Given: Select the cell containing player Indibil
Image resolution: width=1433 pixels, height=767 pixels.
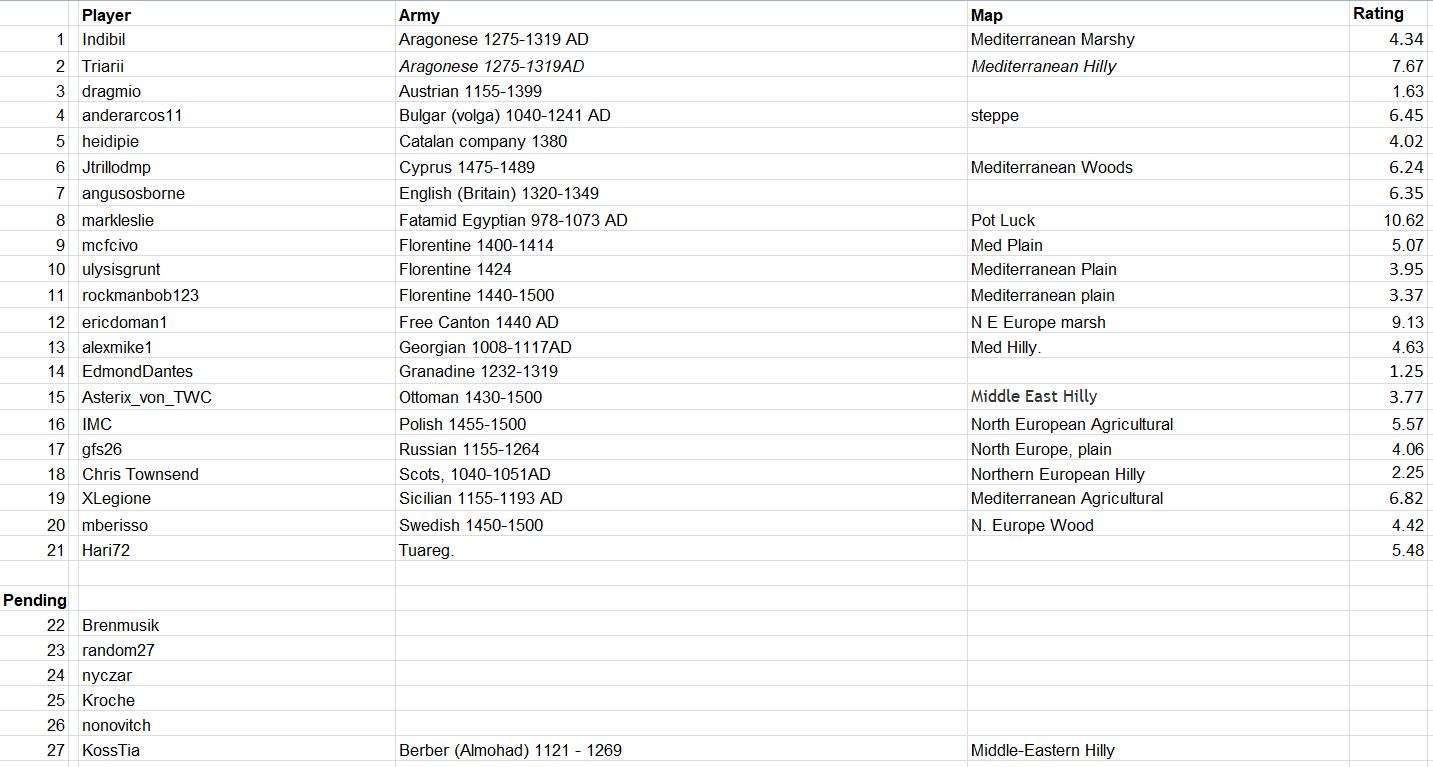Looking at the screenshot, I should (237, 39).
